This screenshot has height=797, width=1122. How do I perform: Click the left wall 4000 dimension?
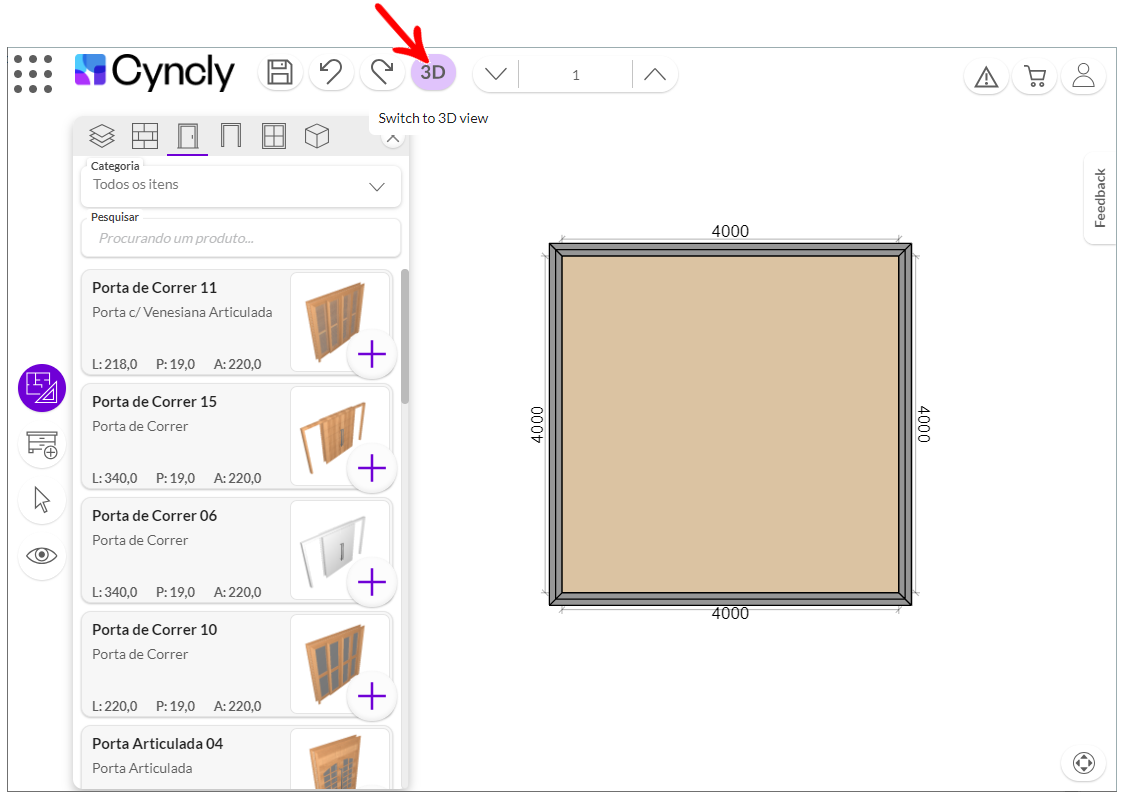[537, 424]
